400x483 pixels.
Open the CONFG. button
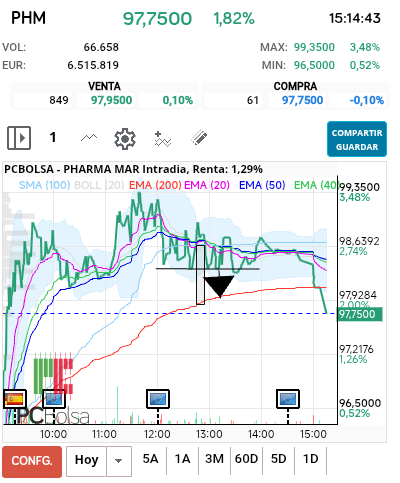click(x=32, y=461)
